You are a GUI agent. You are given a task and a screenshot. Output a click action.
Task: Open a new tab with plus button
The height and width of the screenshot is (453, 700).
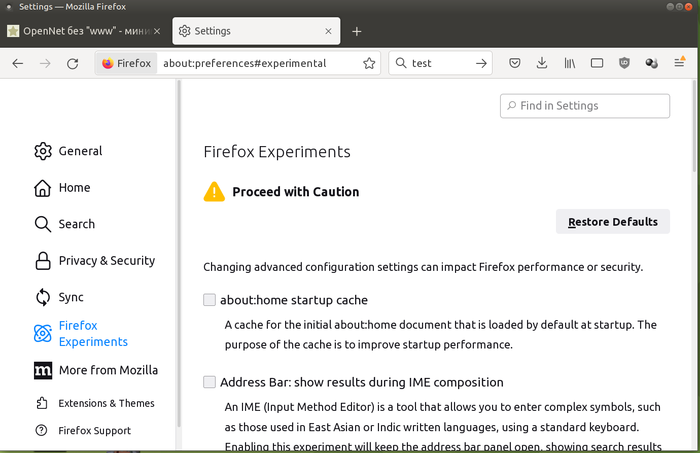[357, 31]
